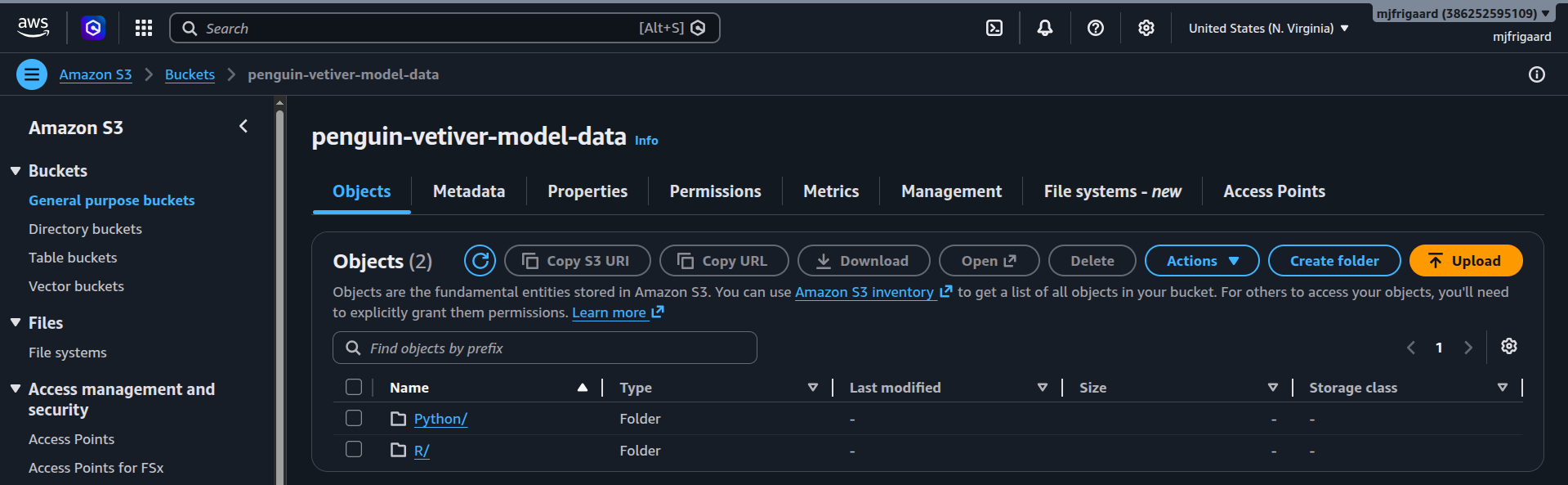Click the Delete button

1092,261
